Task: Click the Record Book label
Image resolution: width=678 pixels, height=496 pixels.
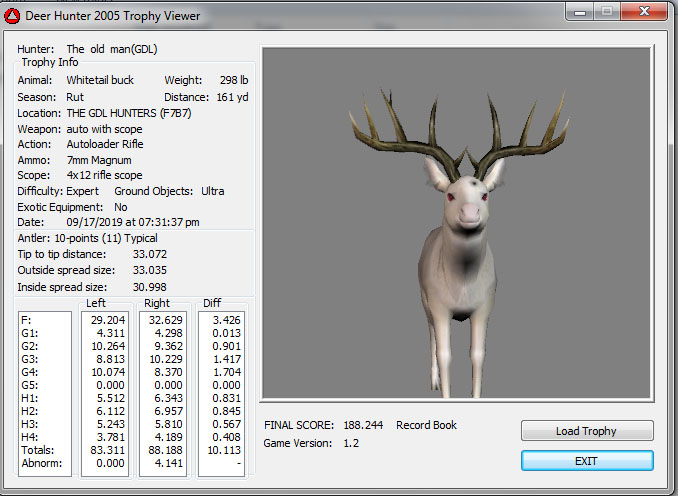Action: [427, 425]
